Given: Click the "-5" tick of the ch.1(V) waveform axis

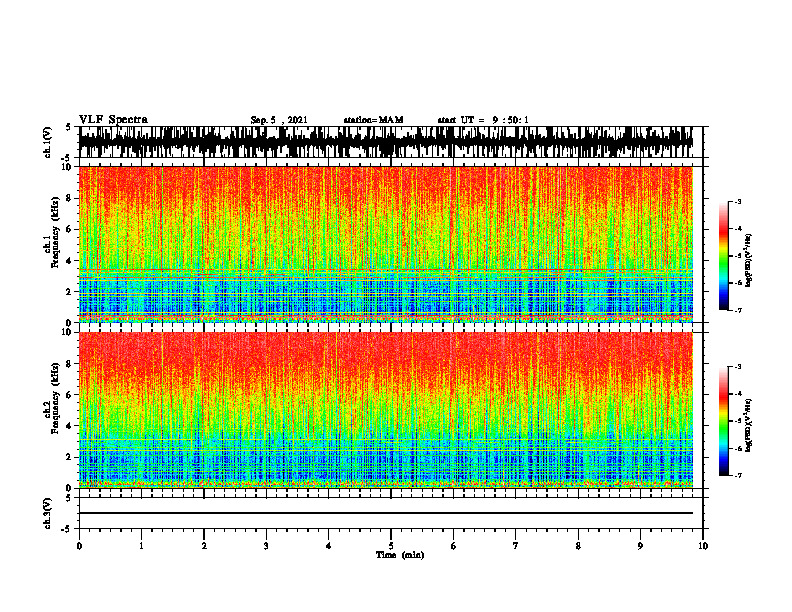Looking at the screenshot, I should [67, 157].
